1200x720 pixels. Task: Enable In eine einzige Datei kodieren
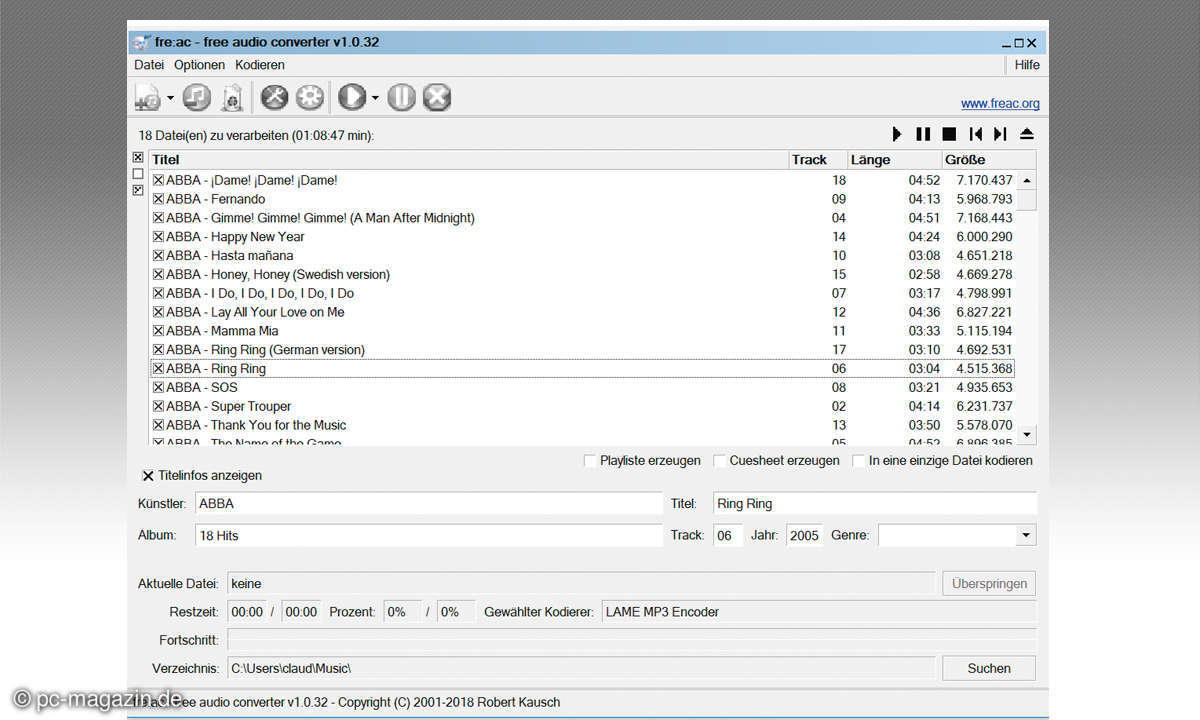859,461
